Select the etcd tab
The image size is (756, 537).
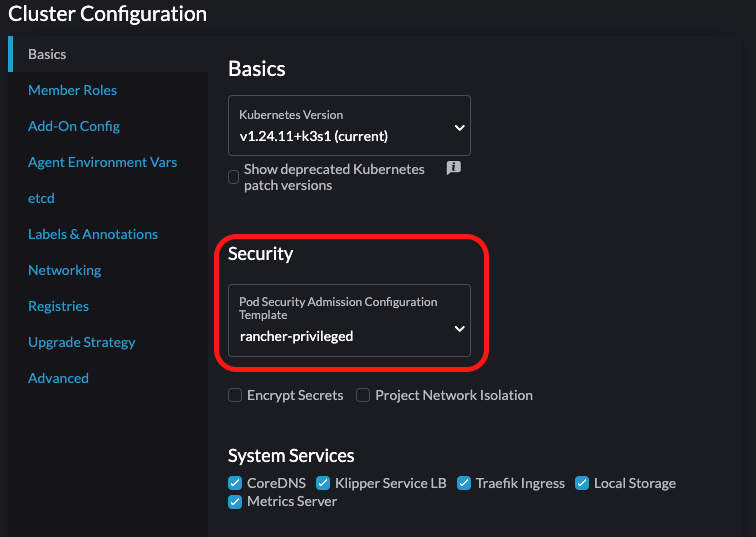pos(41,198)
